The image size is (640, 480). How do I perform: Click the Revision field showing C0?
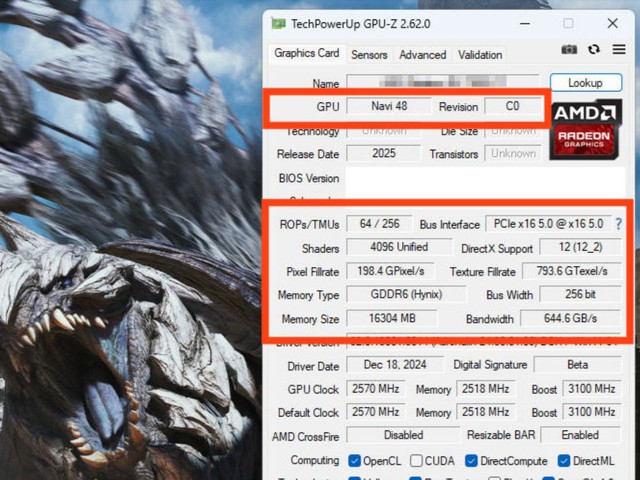(x=513, y=106)
